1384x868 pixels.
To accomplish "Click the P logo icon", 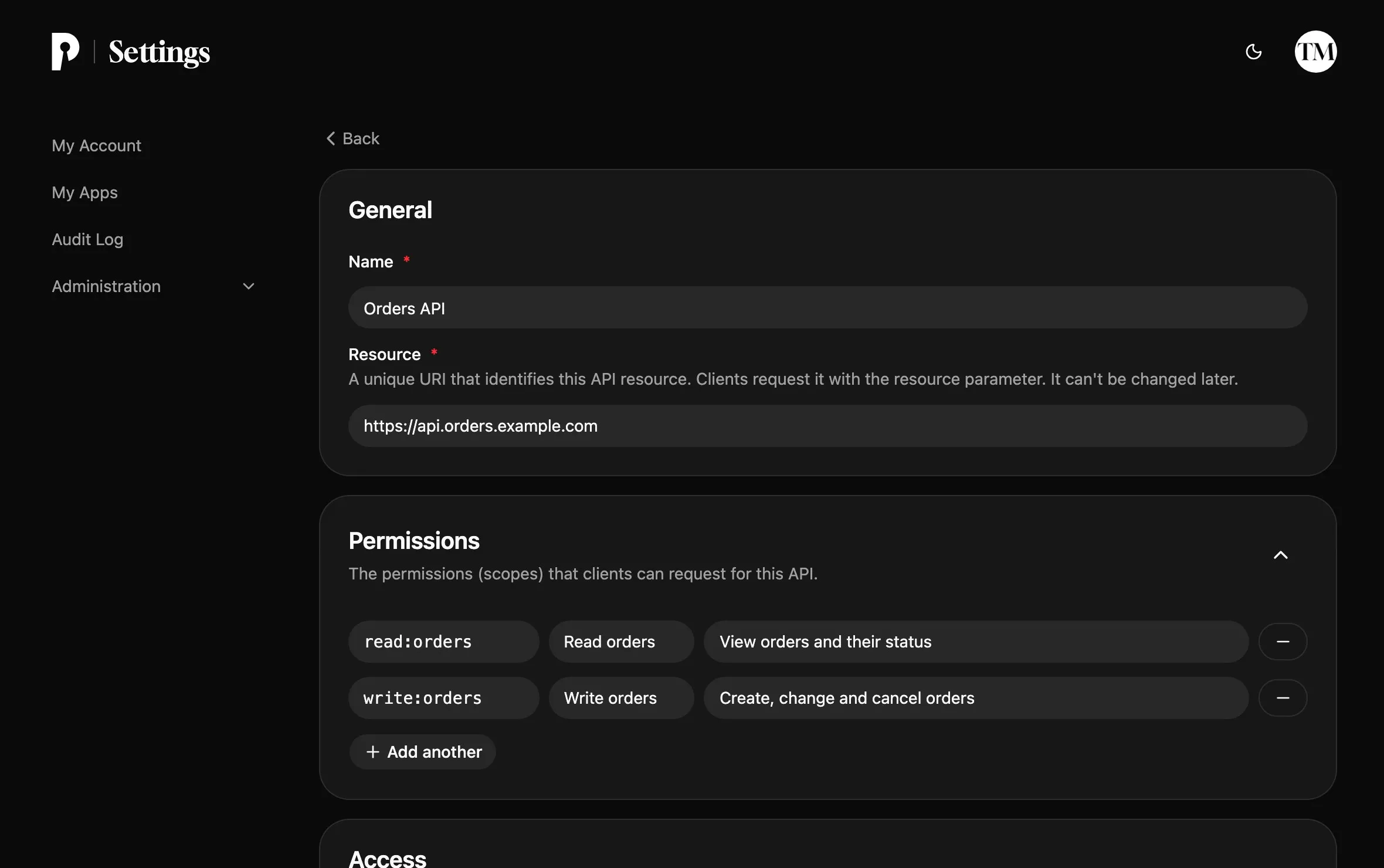I will tap(65, 52).
